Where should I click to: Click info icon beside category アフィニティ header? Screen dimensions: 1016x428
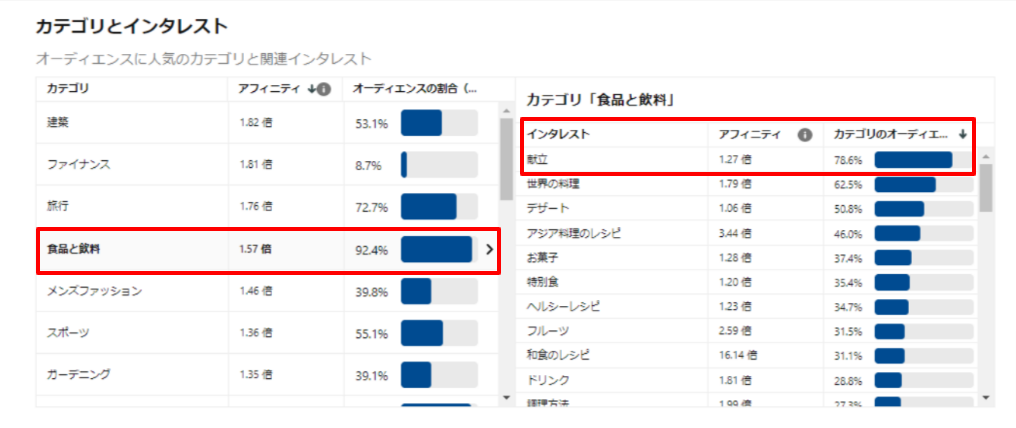pos(323,89)
